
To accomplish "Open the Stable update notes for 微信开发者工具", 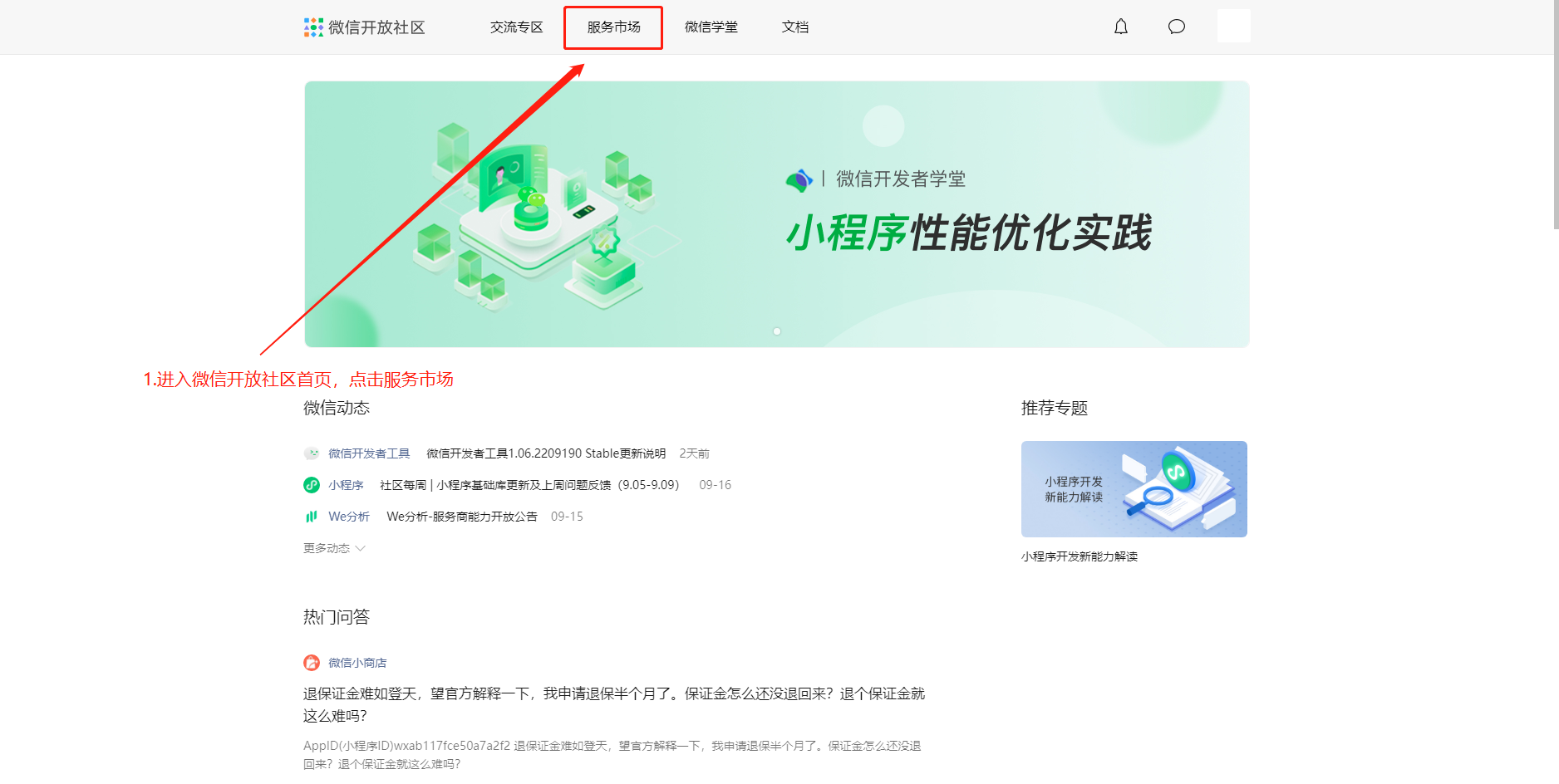I will [544, 453].
